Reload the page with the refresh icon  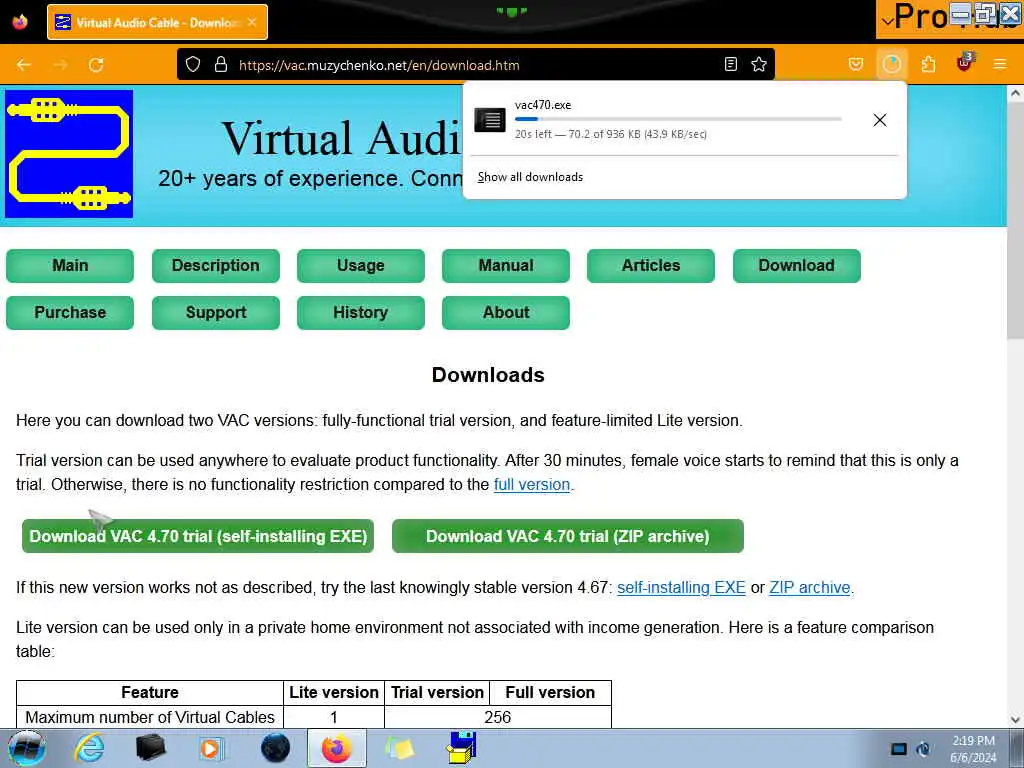click(x=96, y=65)
